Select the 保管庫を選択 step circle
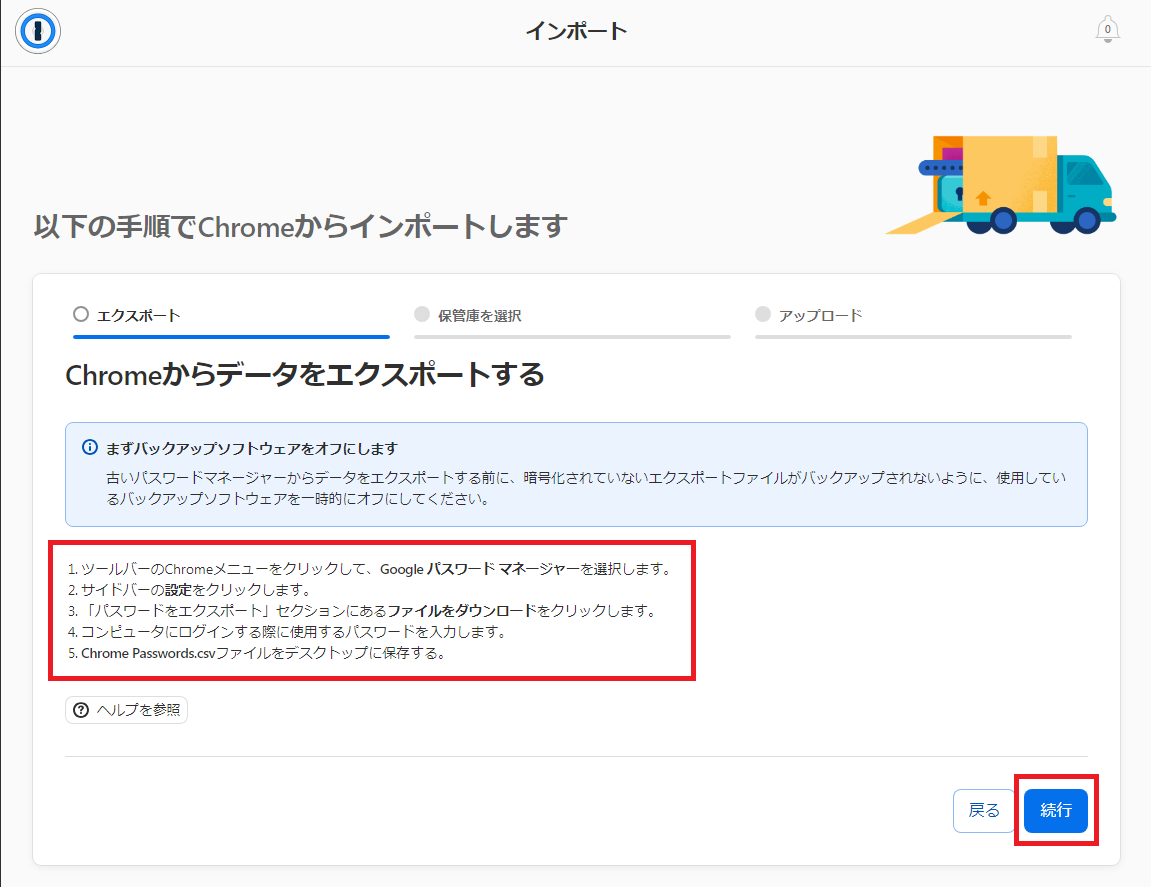 pyautogui.click(x=421, y=314)
